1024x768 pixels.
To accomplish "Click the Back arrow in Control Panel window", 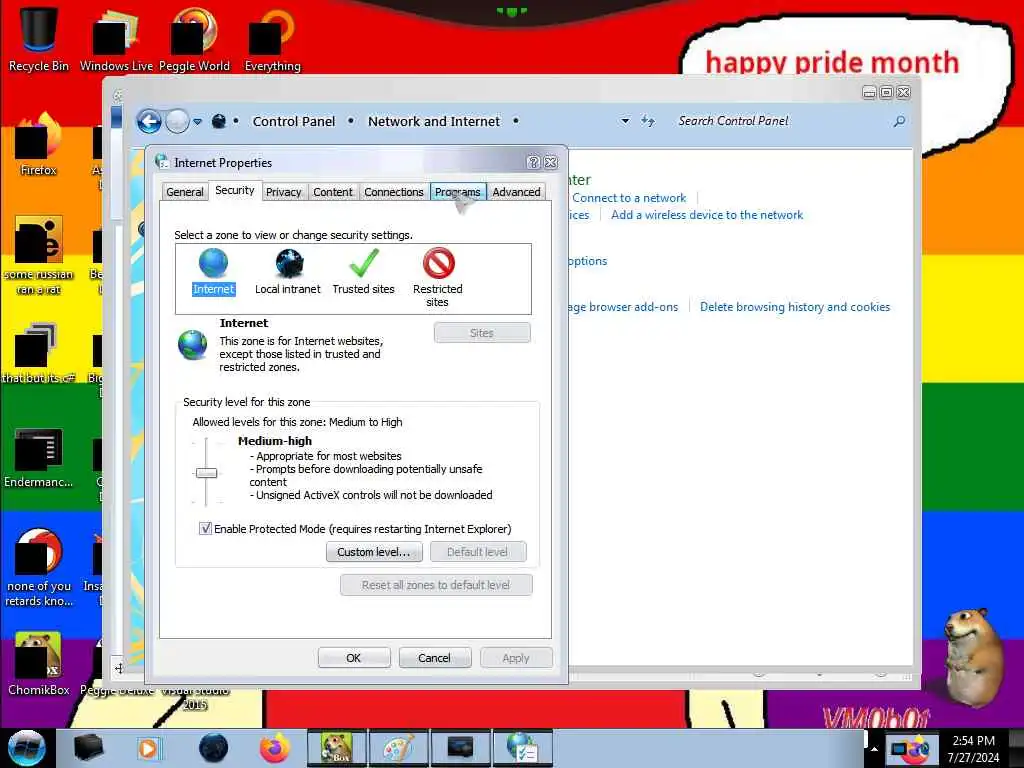I will [x=149, y=121].
